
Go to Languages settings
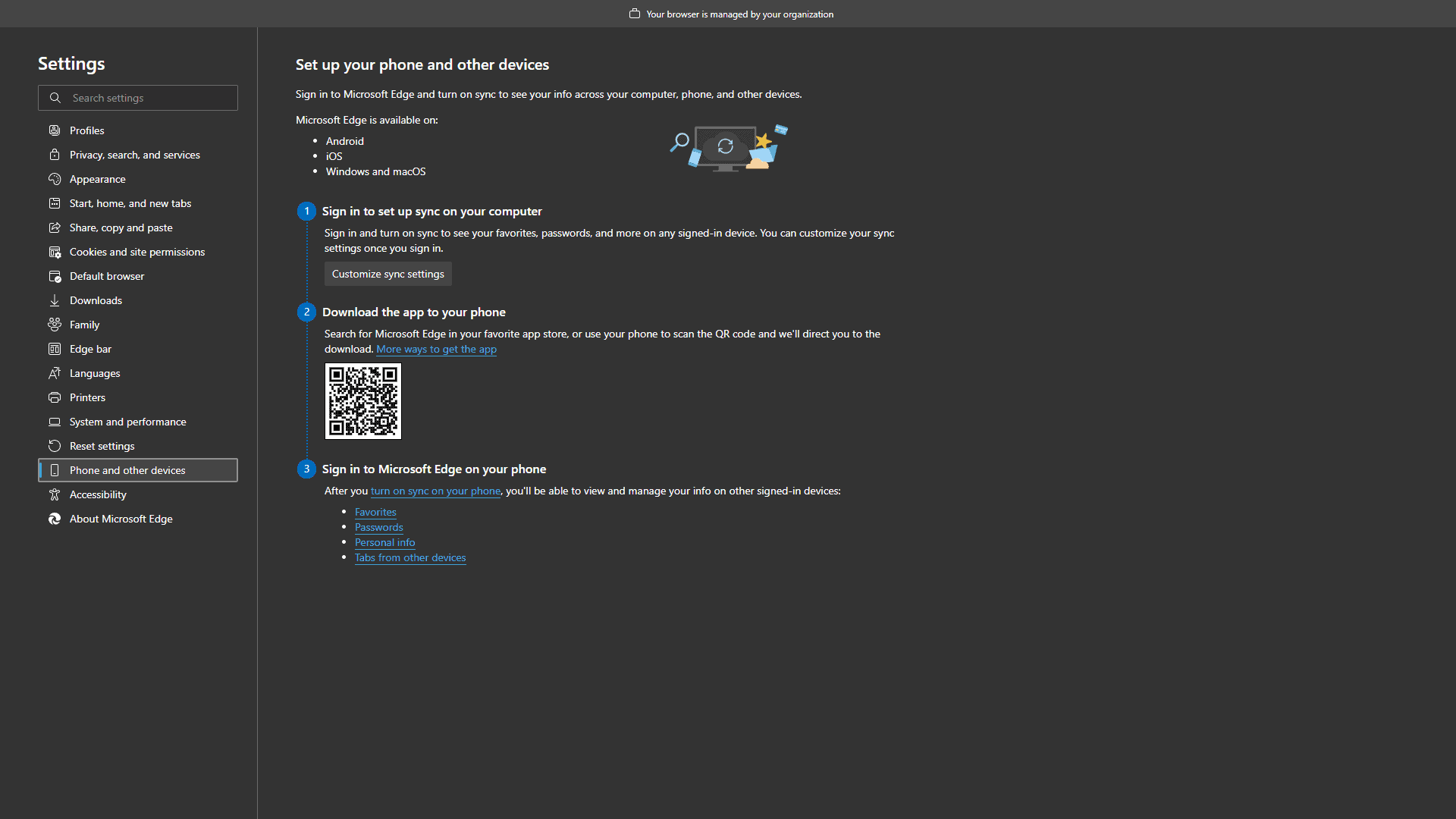pos(138,373)
